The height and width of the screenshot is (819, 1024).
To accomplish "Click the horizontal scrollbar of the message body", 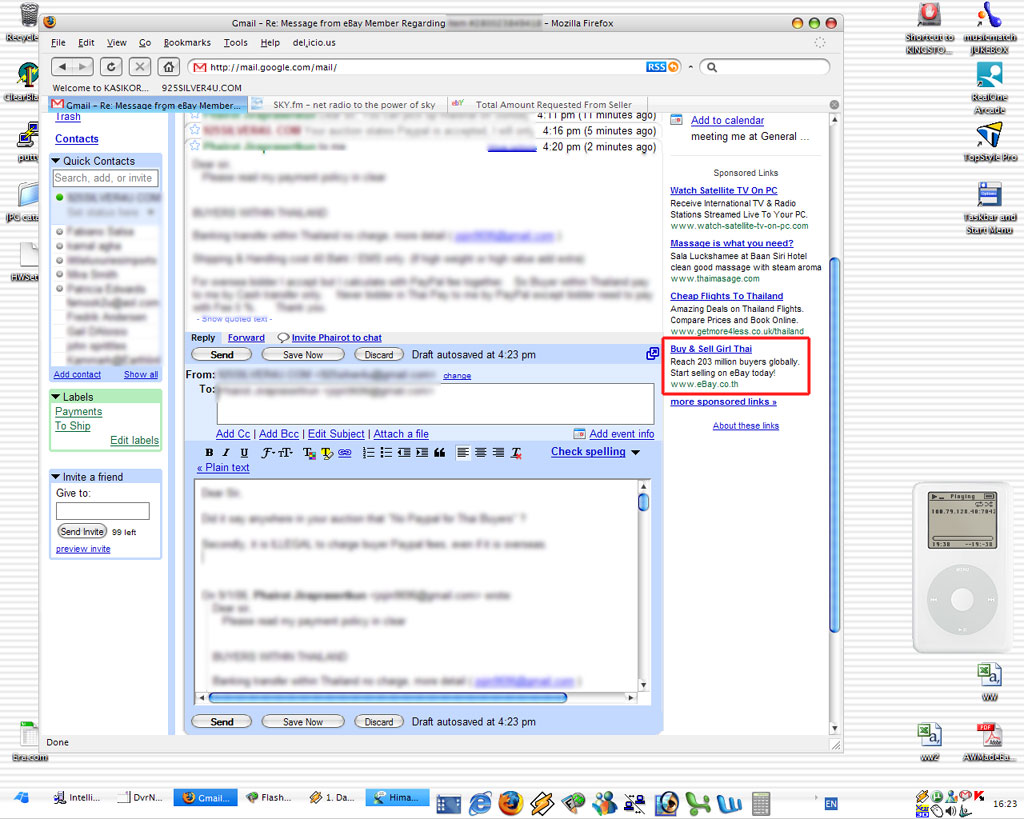I will pos(387,698).
